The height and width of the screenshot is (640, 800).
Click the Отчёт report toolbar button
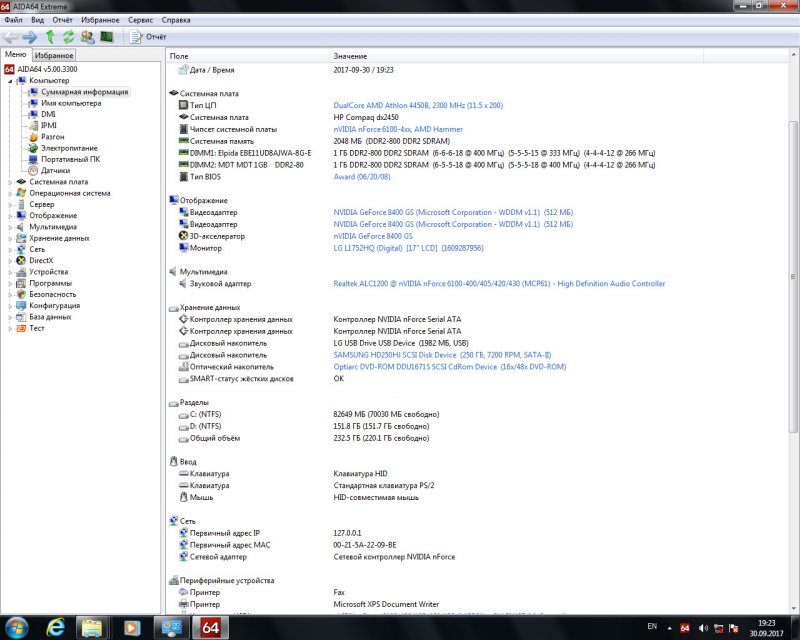(147, 37)
